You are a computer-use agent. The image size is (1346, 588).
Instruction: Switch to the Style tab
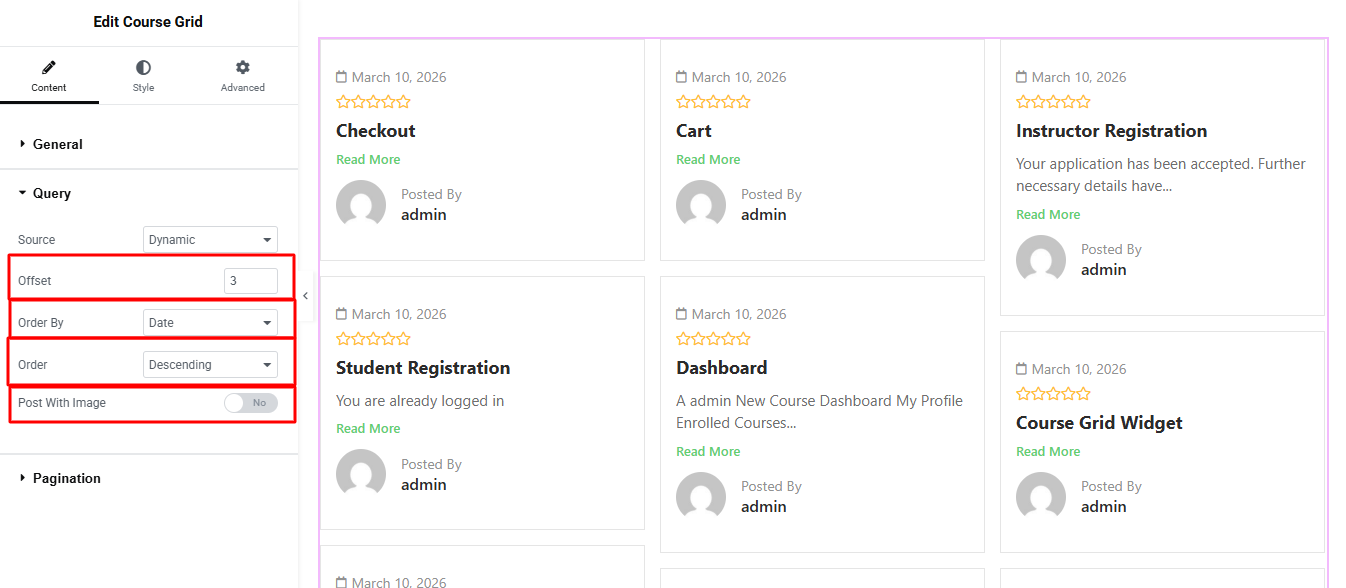pos(143,76)
